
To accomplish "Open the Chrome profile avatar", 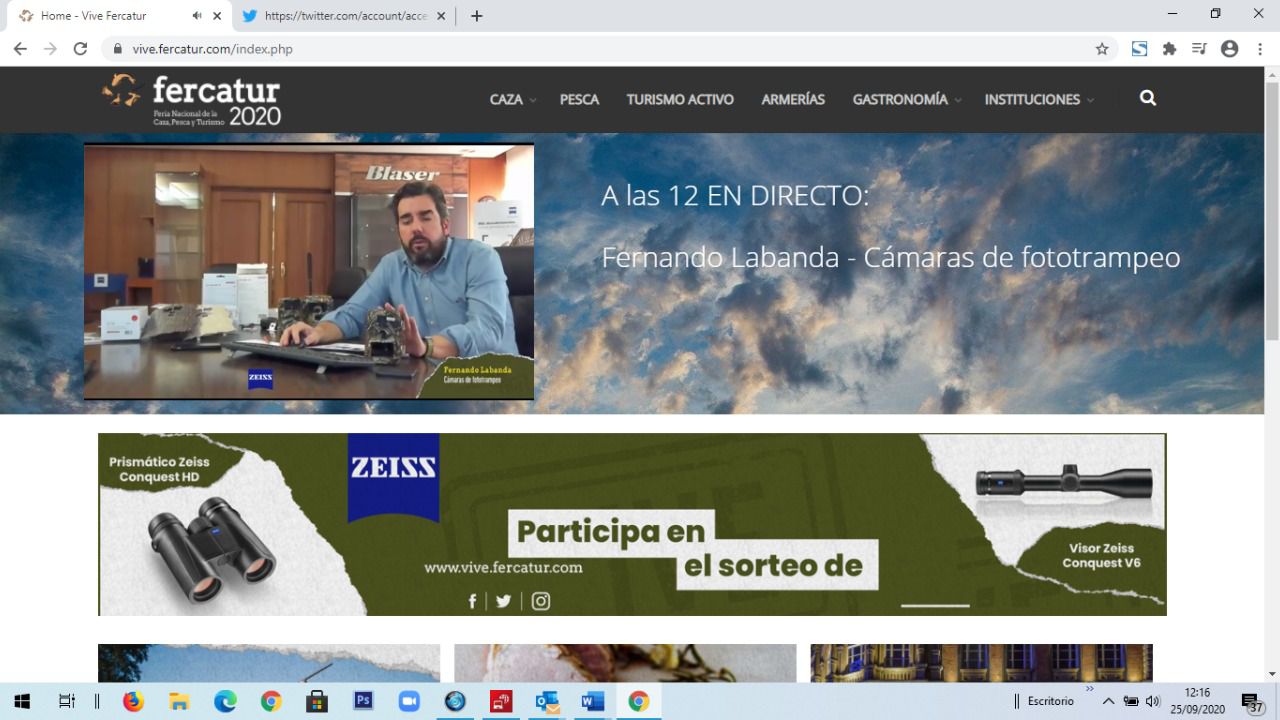I will (x=1230, y=48).
